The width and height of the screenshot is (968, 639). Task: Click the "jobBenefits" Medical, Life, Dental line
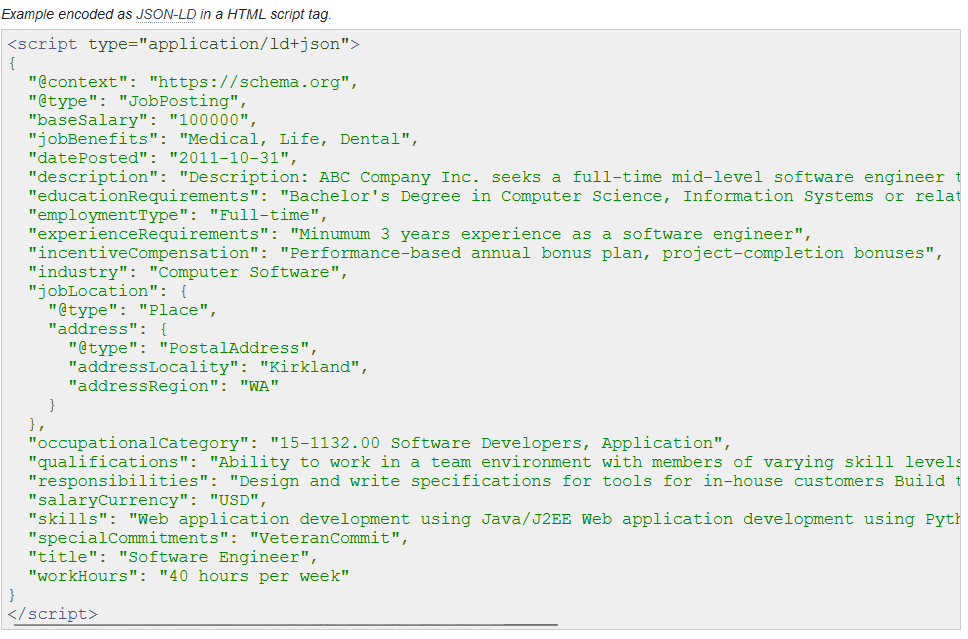tap(223, 140)
